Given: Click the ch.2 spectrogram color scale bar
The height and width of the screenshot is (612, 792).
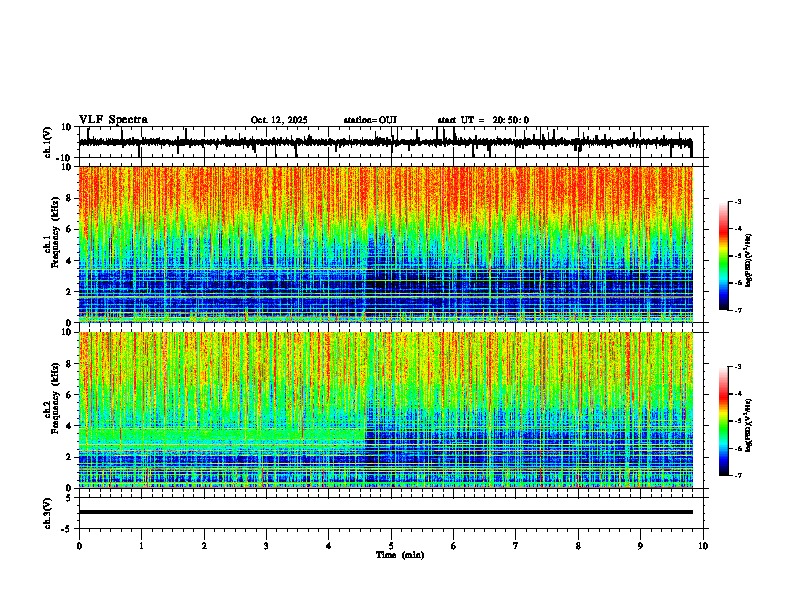Looking at the screenshot, I should pos(724,421).
